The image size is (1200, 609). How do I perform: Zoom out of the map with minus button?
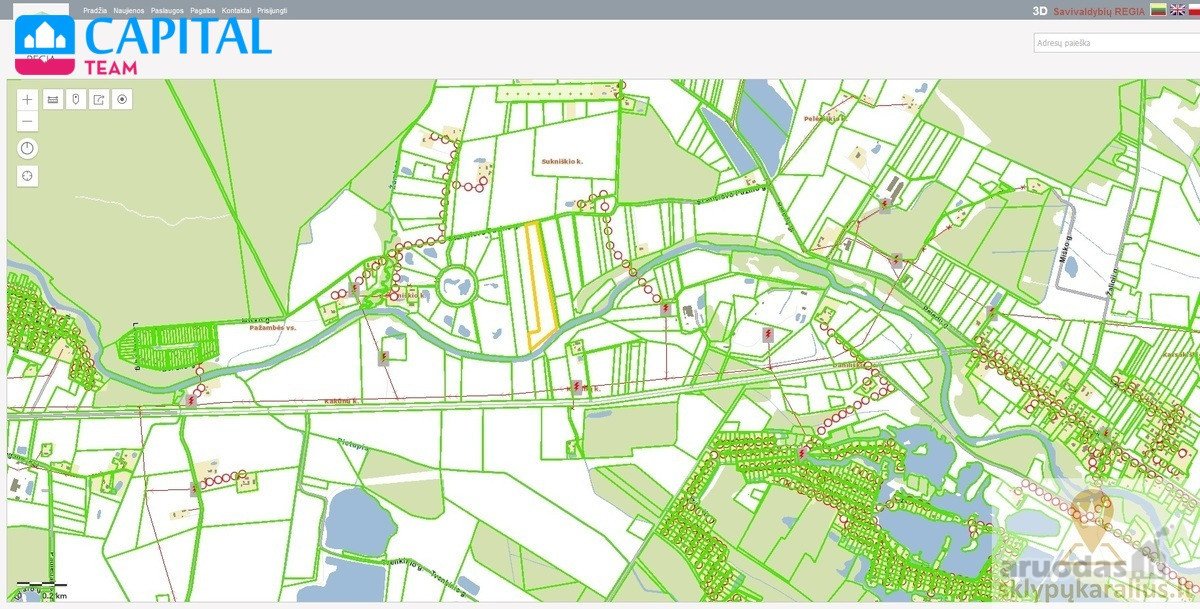[28, 122]
